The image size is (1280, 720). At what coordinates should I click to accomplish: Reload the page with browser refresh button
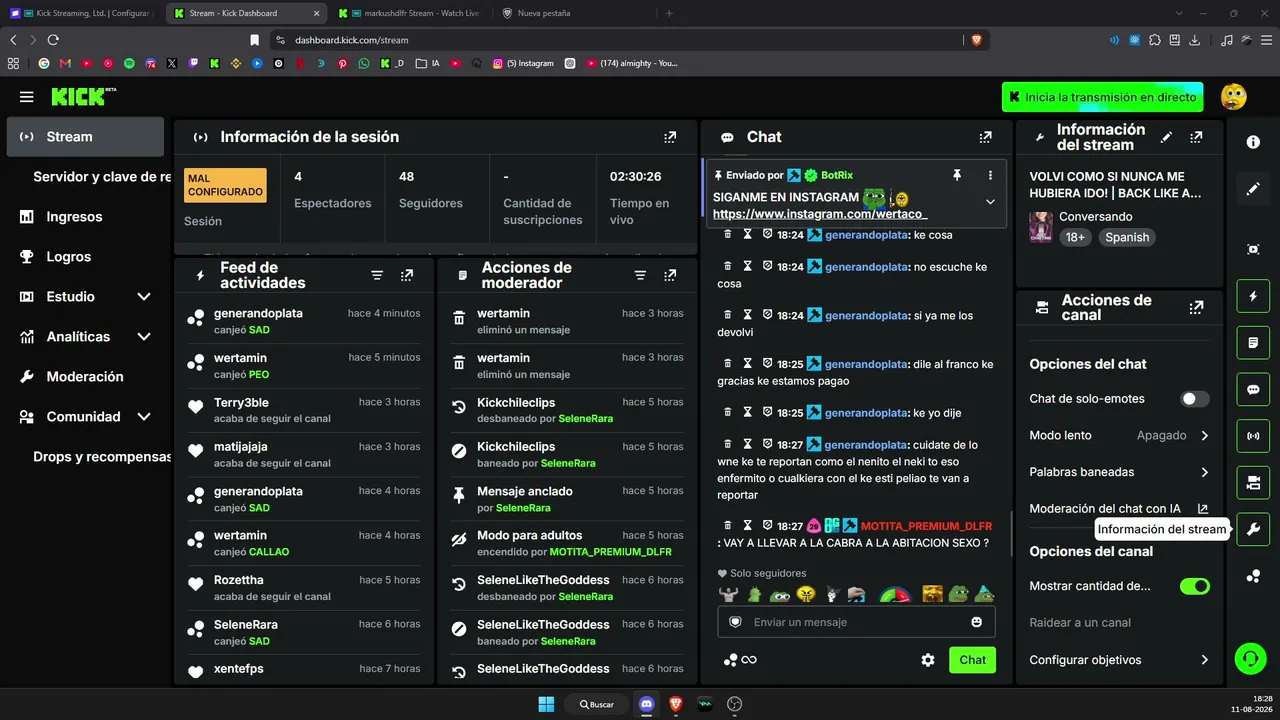[x=53, y=40]
